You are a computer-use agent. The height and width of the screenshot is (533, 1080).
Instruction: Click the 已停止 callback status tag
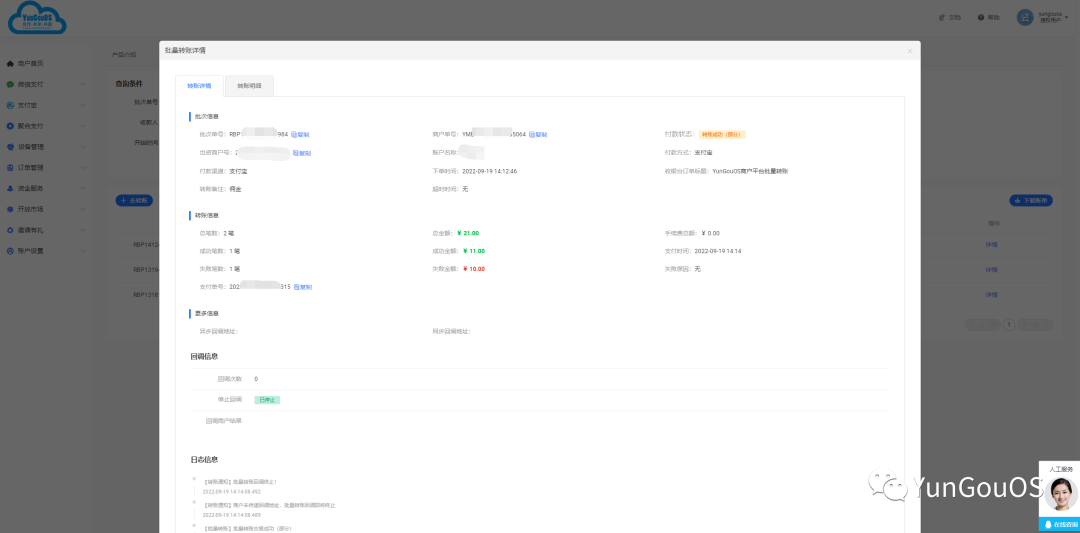(x=267, y=399)
